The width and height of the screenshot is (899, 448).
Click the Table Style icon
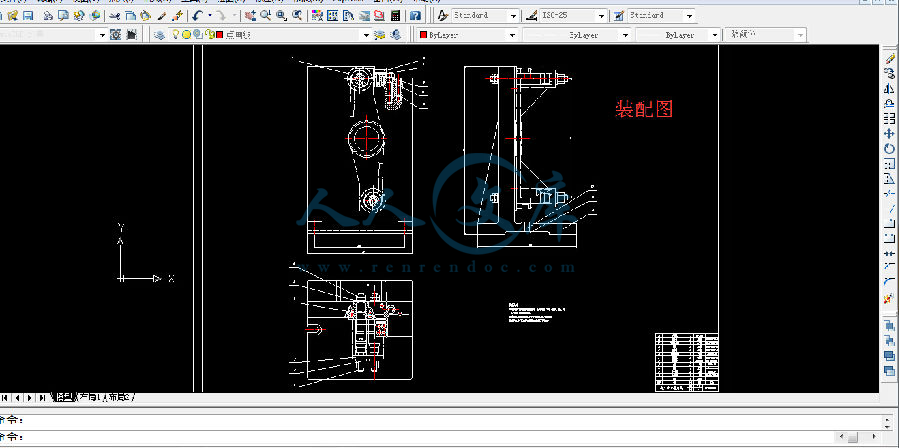(x=619, y=15)
